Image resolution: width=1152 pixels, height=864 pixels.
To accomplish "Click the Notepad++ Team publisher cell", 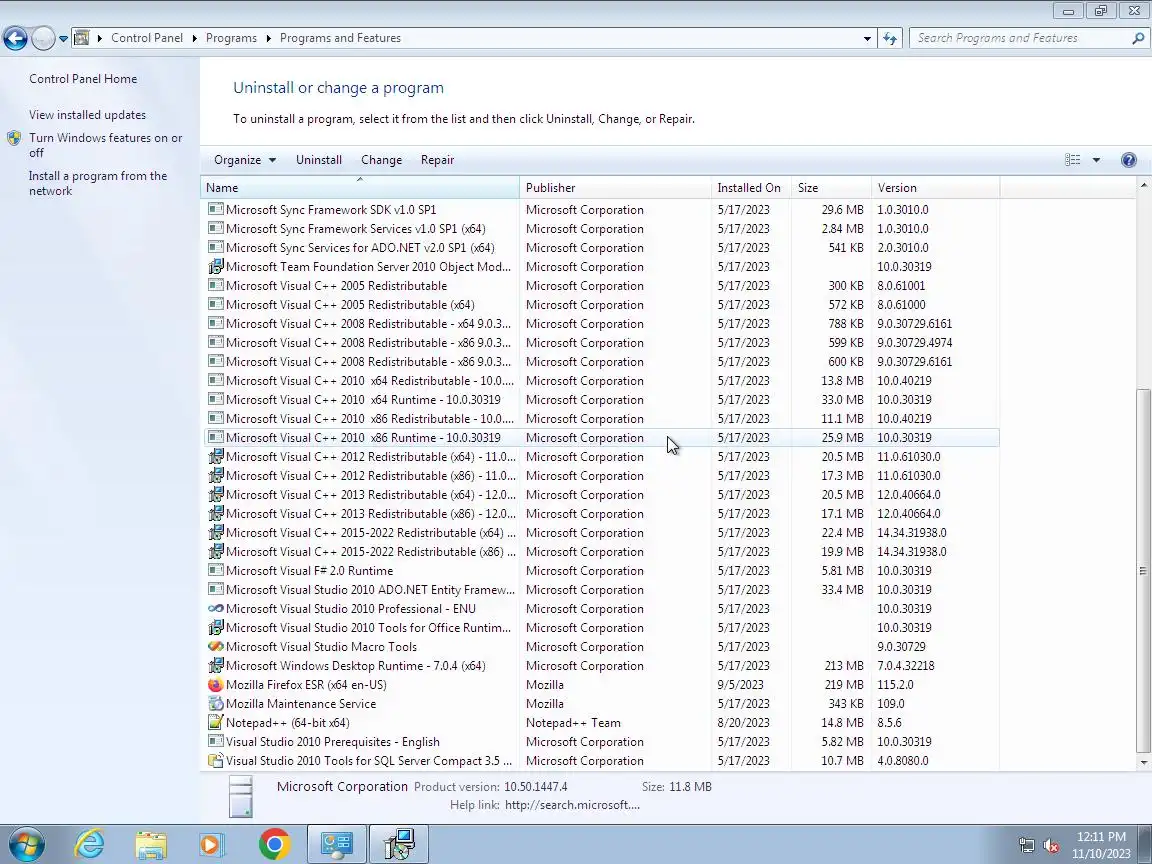I will [573, 723].
